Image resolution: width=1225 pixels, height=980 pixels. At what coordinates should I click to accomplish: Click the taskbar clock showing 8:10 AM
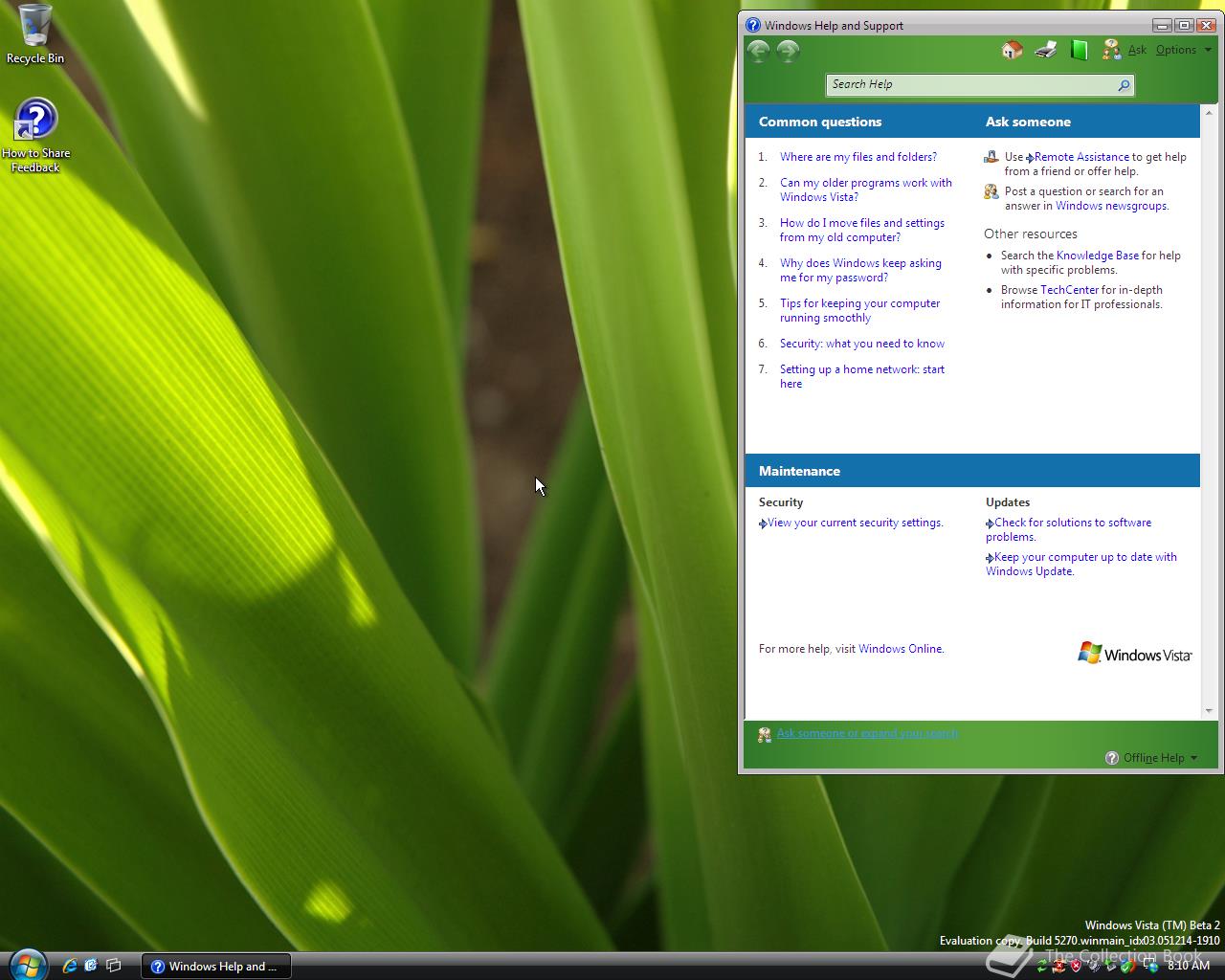click(1189, 966)
